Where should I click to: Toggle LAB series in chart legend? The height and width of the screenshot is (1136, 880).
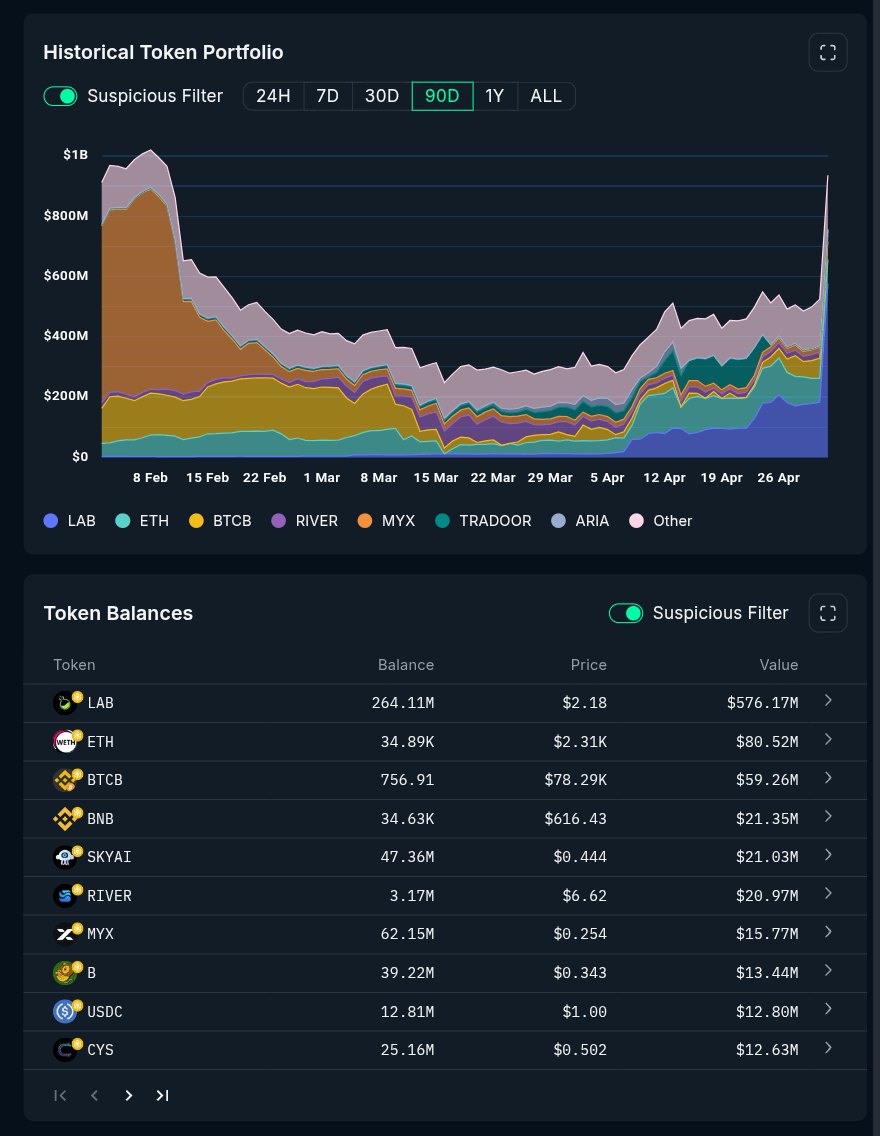[x=70, y=521]
